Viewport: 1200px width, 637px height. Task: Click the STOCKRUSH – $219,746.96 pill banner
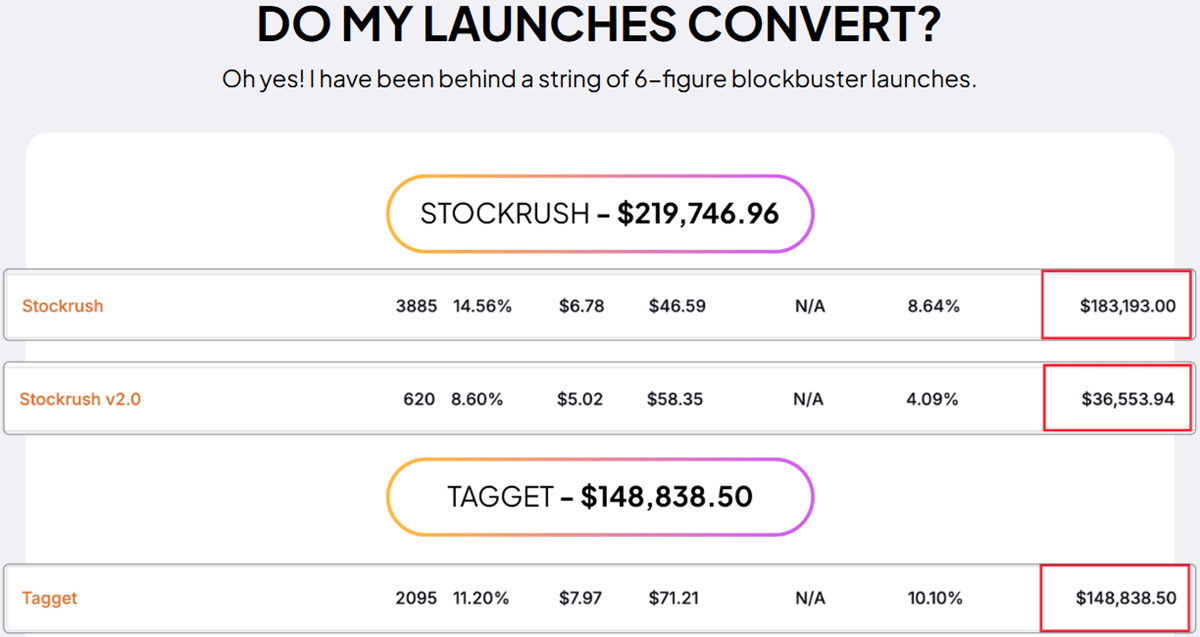[x=600, y=214]
